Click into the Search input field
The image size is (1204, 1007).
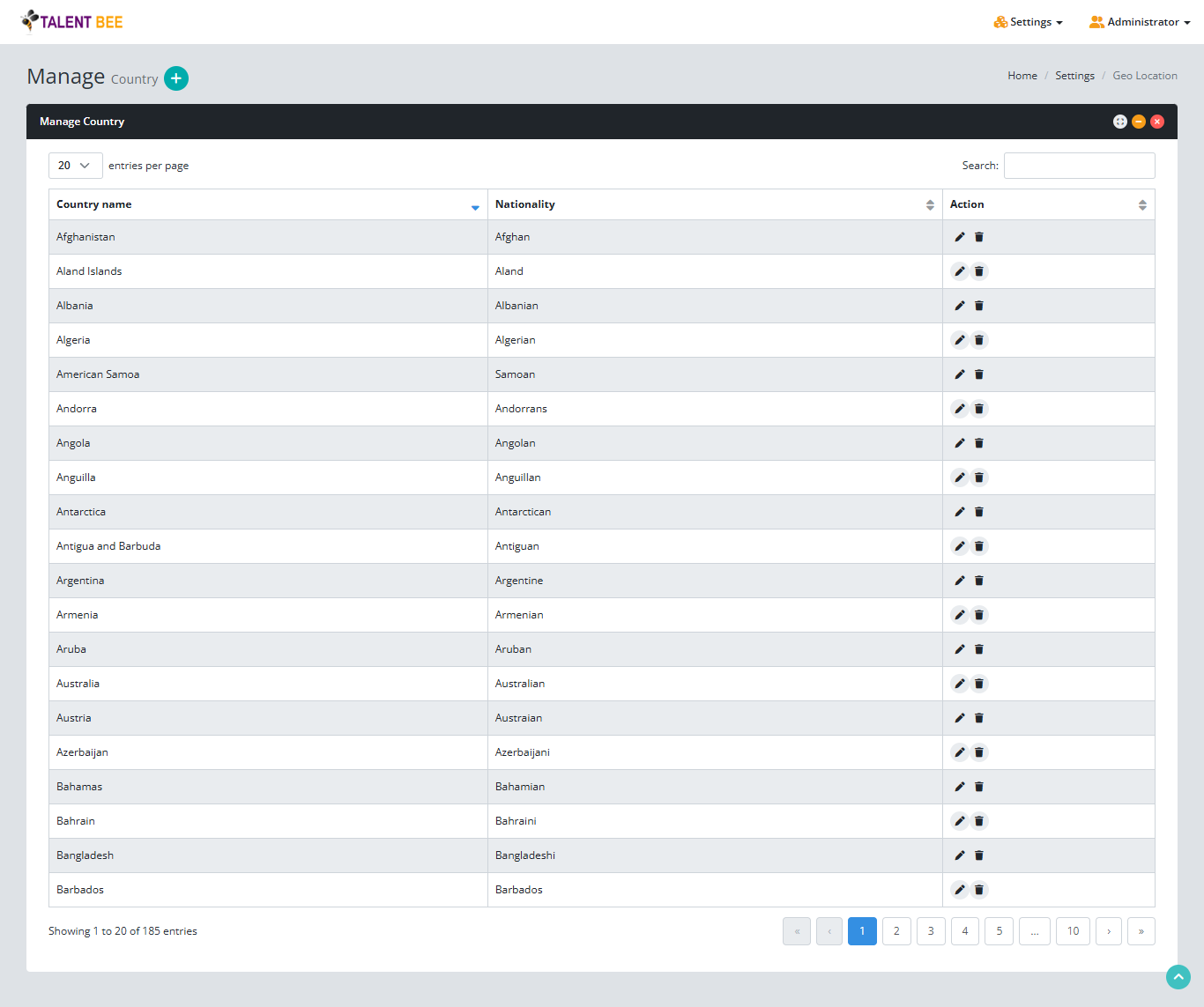point(1079,166)
